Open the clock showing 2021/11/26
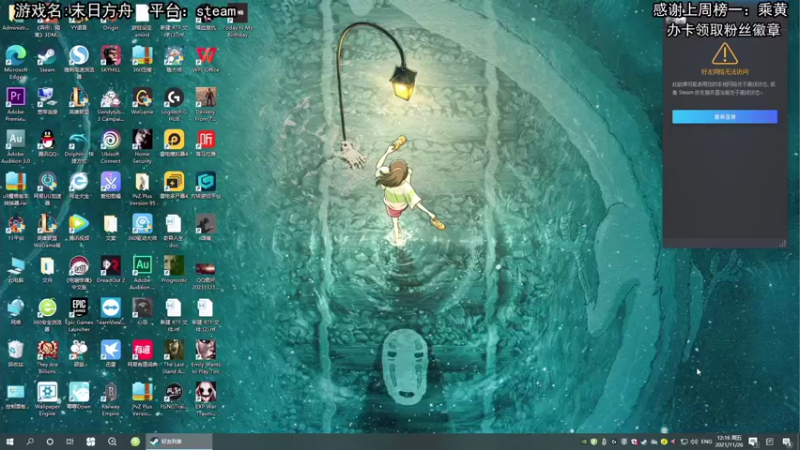Viewport: 800px width, 450px height. coord(729,442)
